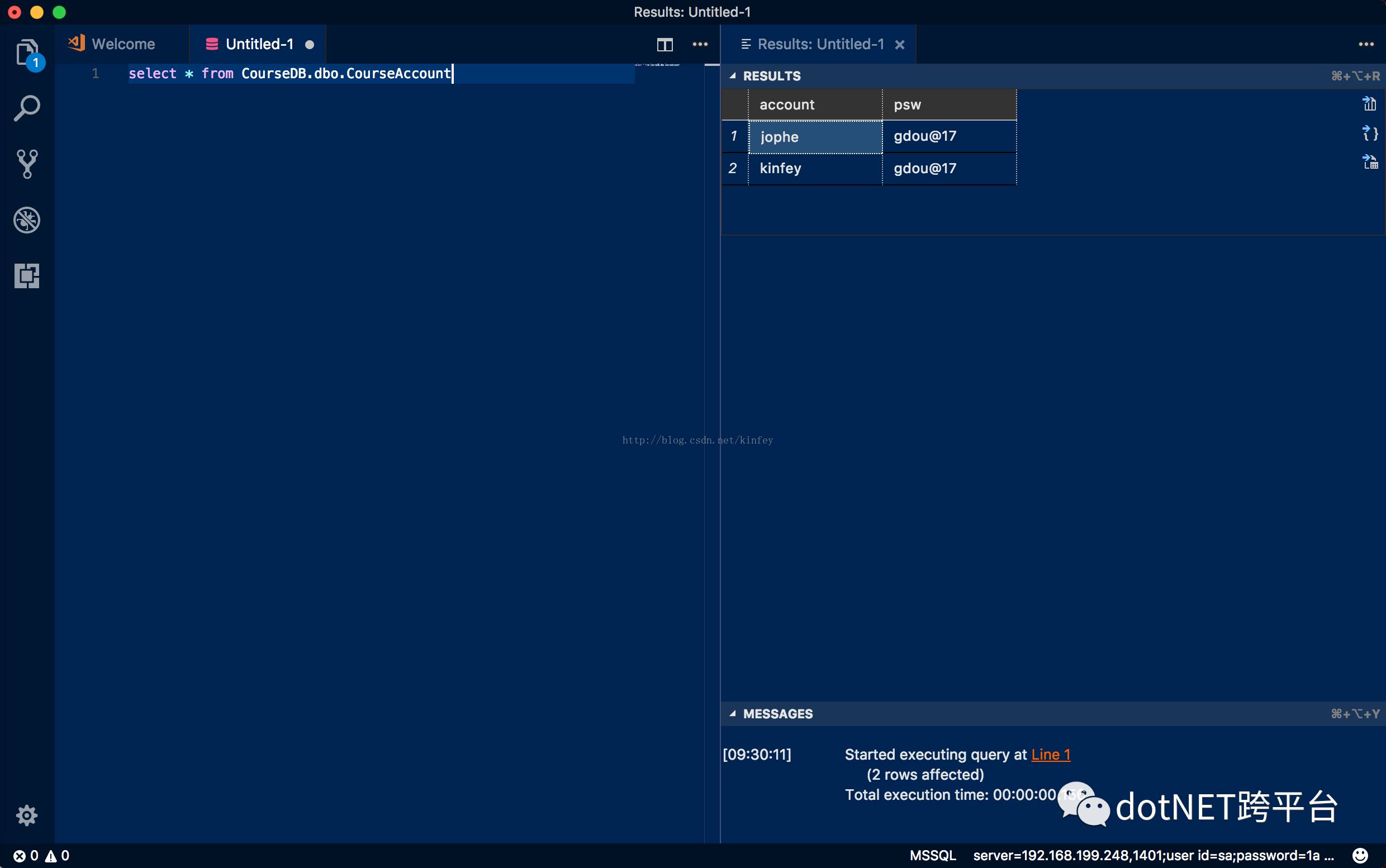Open editor more actions ellipsis menu
The height and width of the screenshot is (868, 1386).
coord(700,44)
